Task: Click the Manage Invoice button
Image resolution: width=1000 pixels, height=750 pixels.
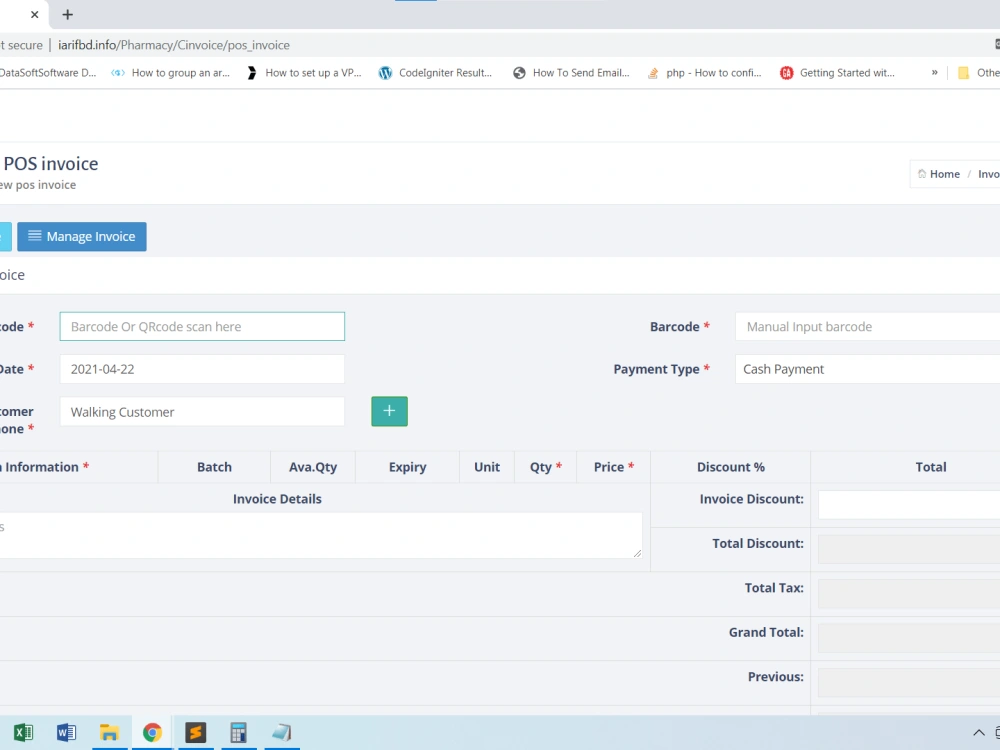Action: coord(81,236)
